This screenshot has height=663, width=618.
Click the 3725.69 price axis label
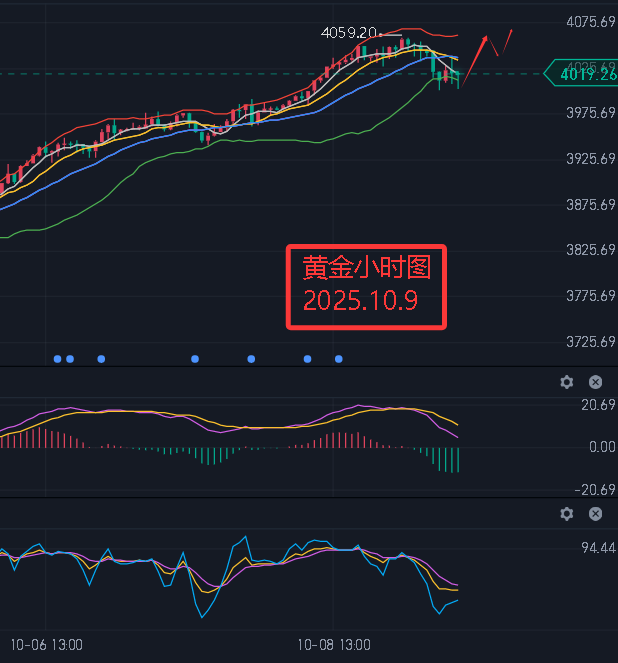[x=590, y=342]
